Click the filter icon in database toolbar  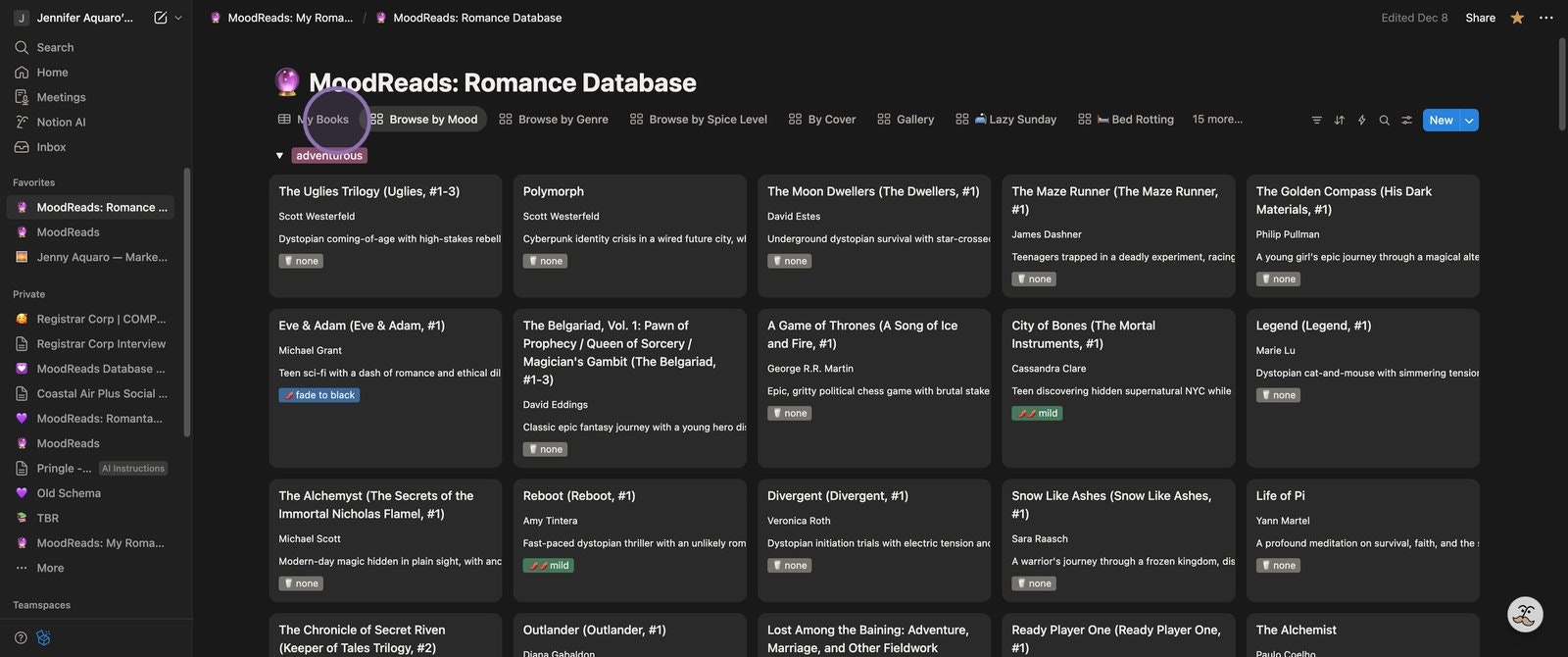pyautogui.click(x=1316, y=120)
